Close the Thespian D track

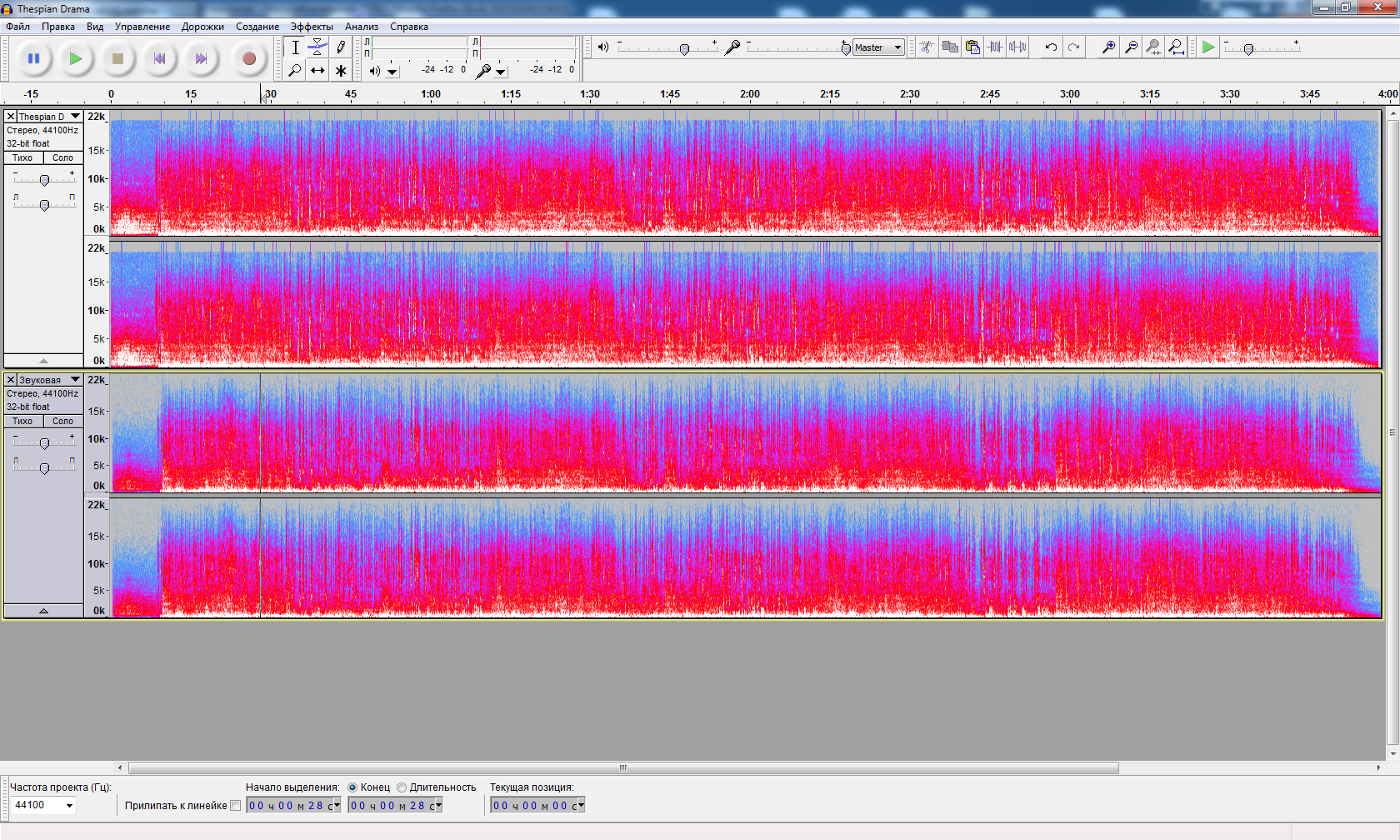(11, 117)
